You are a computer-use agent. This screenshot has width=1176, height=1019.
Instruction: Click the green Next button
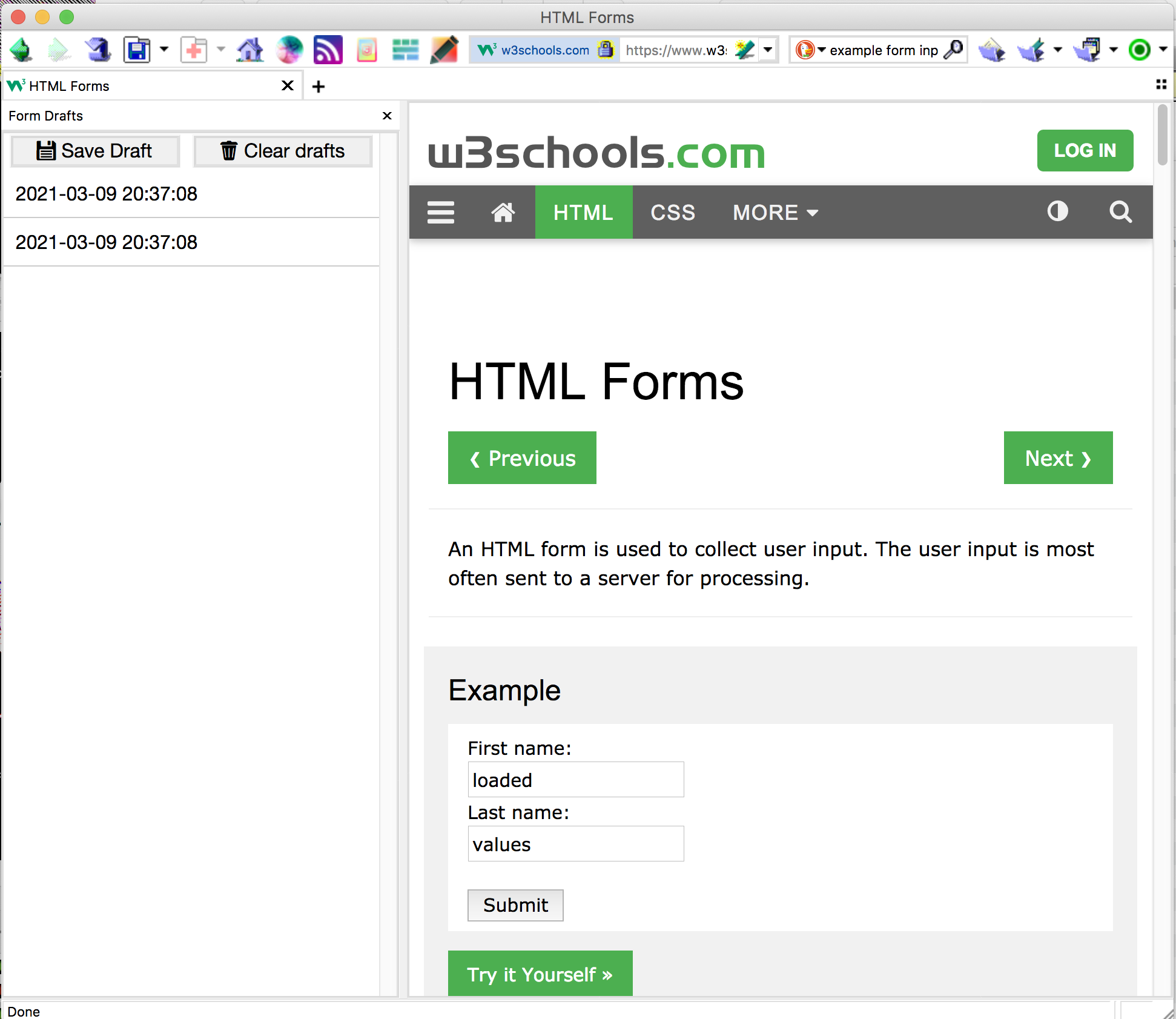[1058, 458]
